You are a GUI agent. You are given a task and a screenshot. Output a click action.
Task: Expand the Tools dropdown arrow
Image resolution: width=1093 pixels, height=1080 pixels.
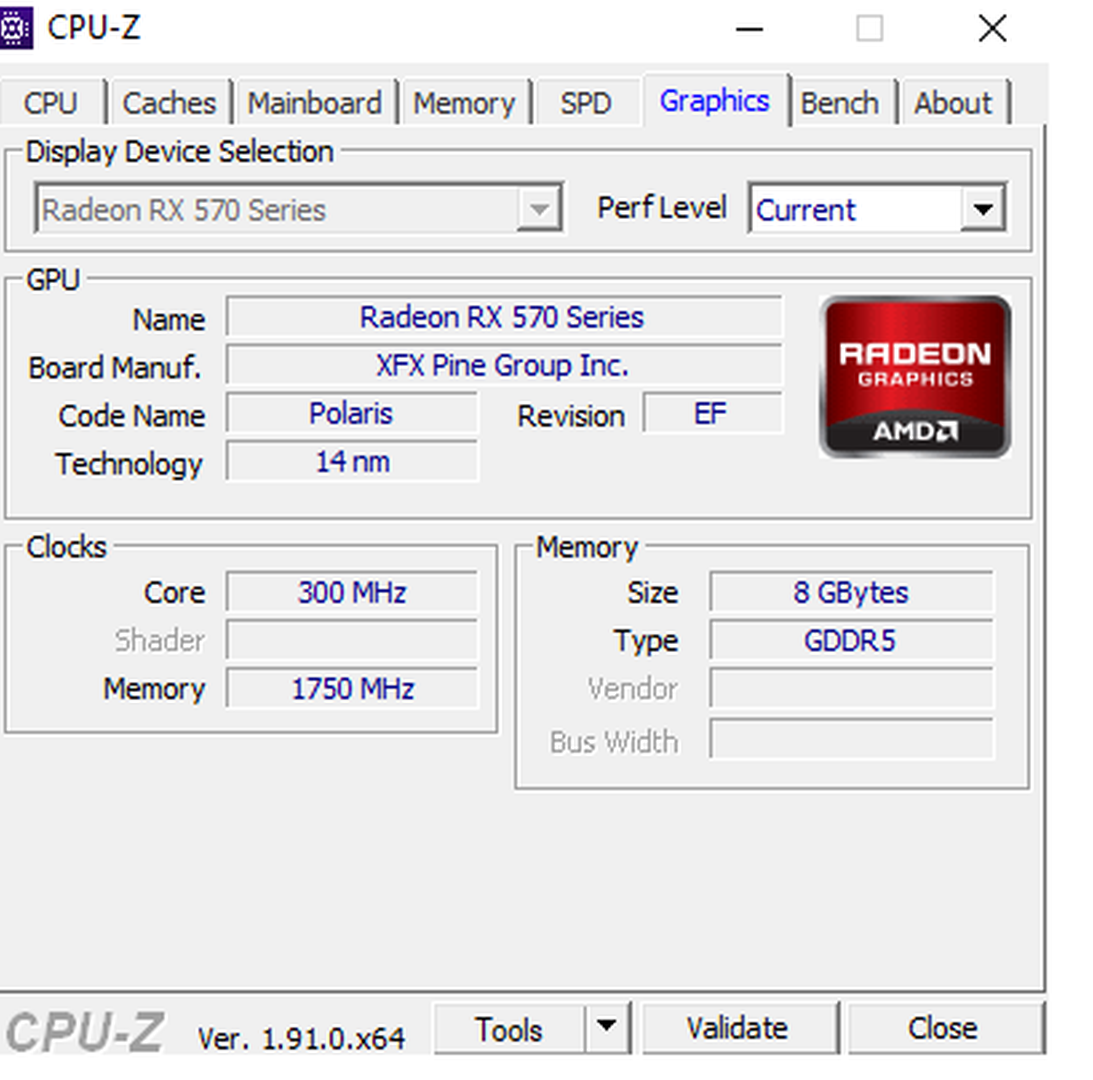[x=606, y=1028]
